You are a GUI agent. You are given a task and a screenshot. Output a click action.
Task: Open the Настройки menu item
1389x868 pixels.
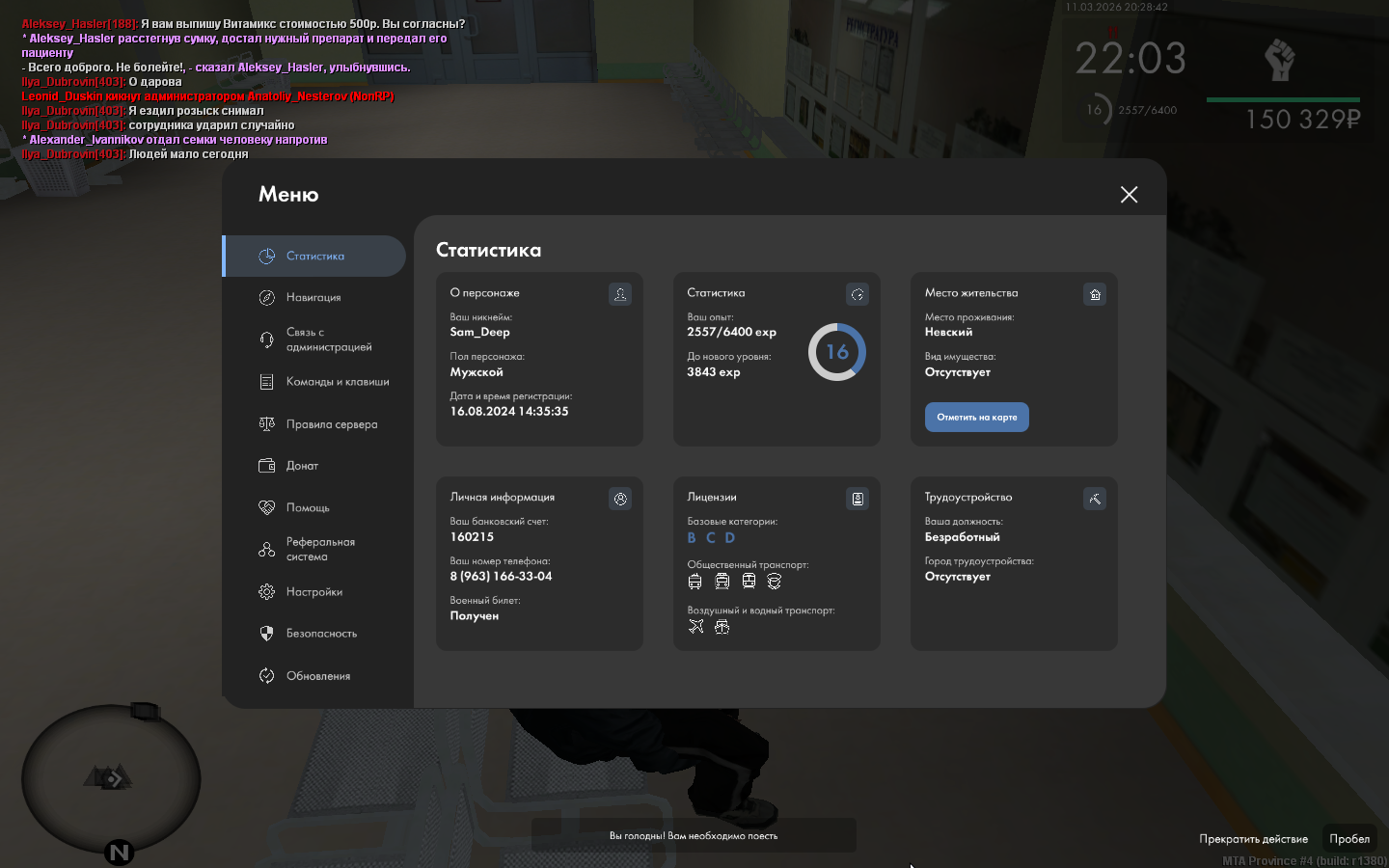point(313,592)
